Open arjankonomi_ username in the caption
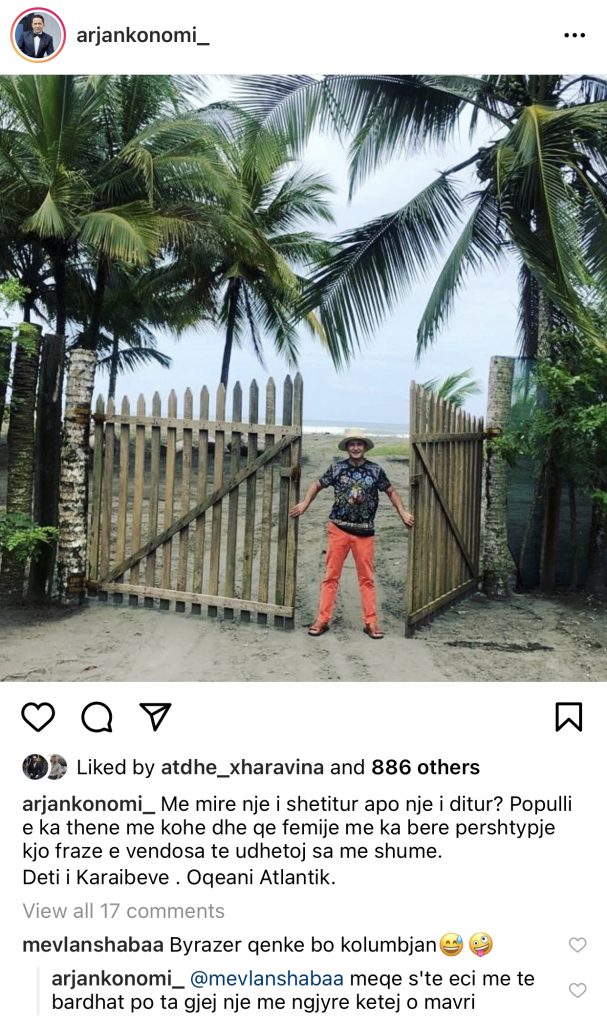Viewport: 607px width, 1024px height. [88, 804]
